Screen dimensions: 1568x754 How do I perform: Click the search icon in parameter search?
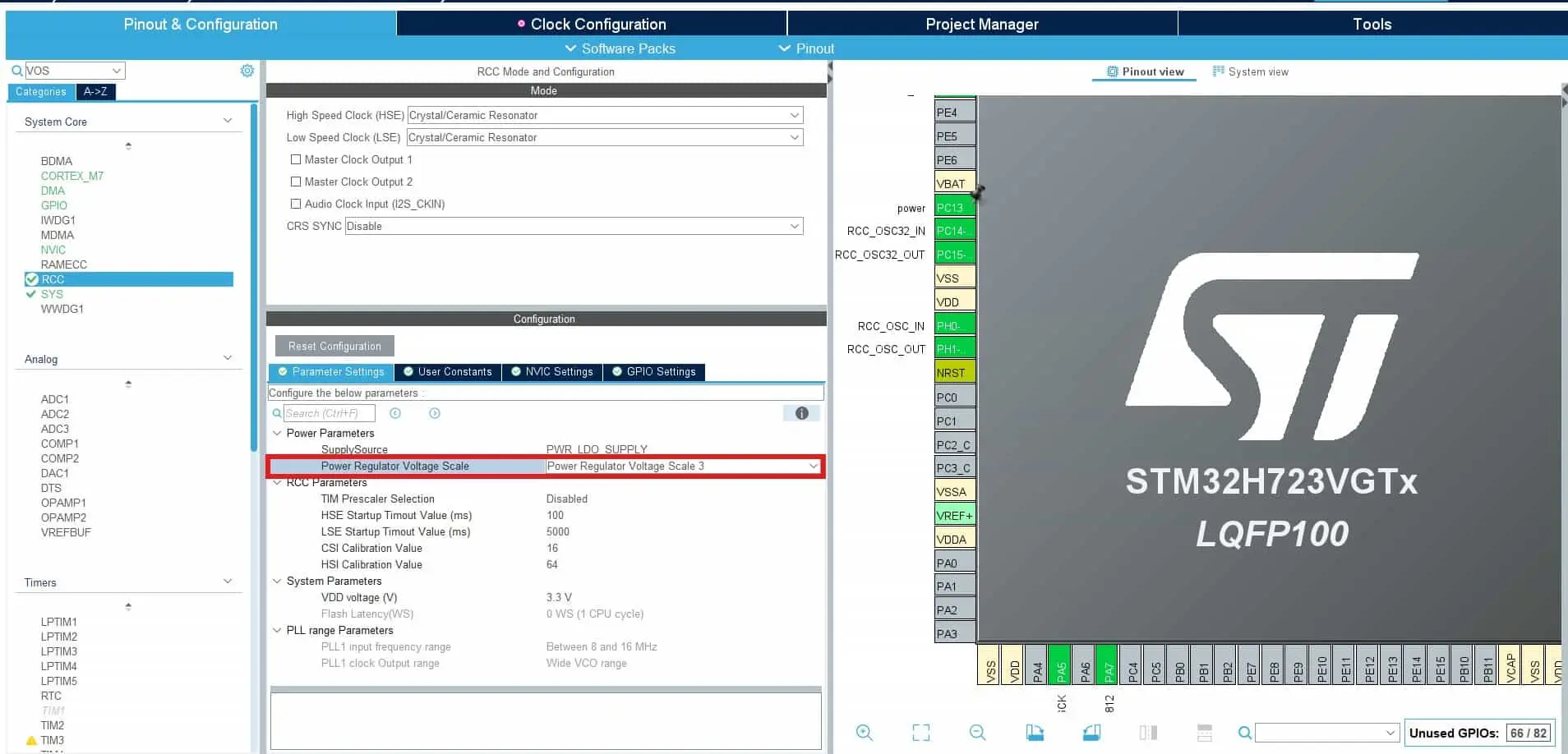click(x=277, y=413)
